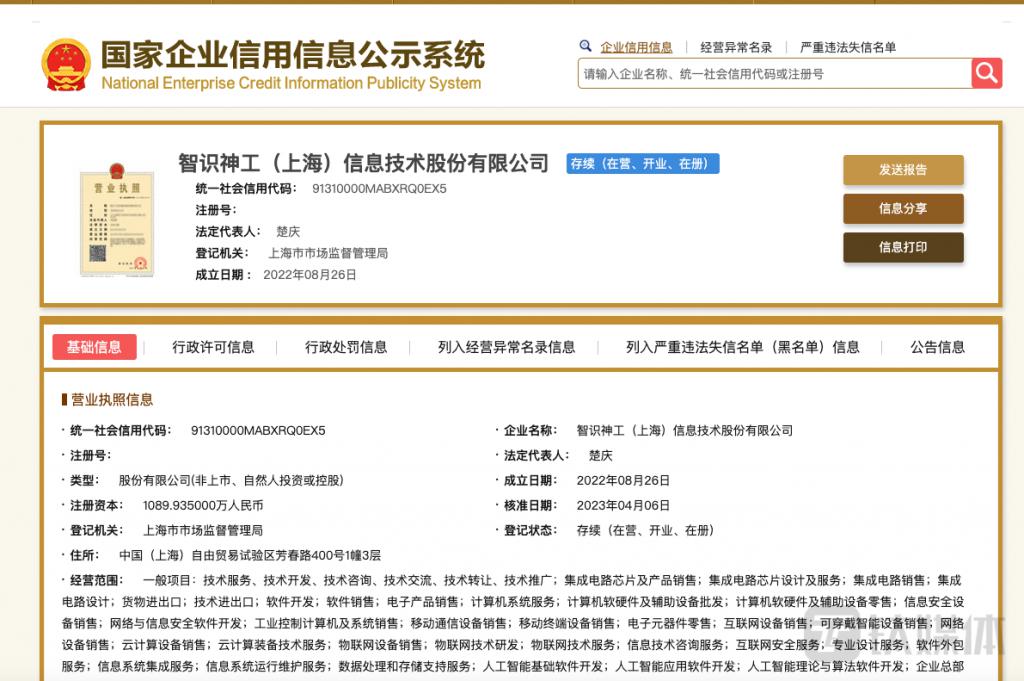Click the small magnifier icon beside 企业信用信息
1024x681 pixels.
(x=586, y=46)
